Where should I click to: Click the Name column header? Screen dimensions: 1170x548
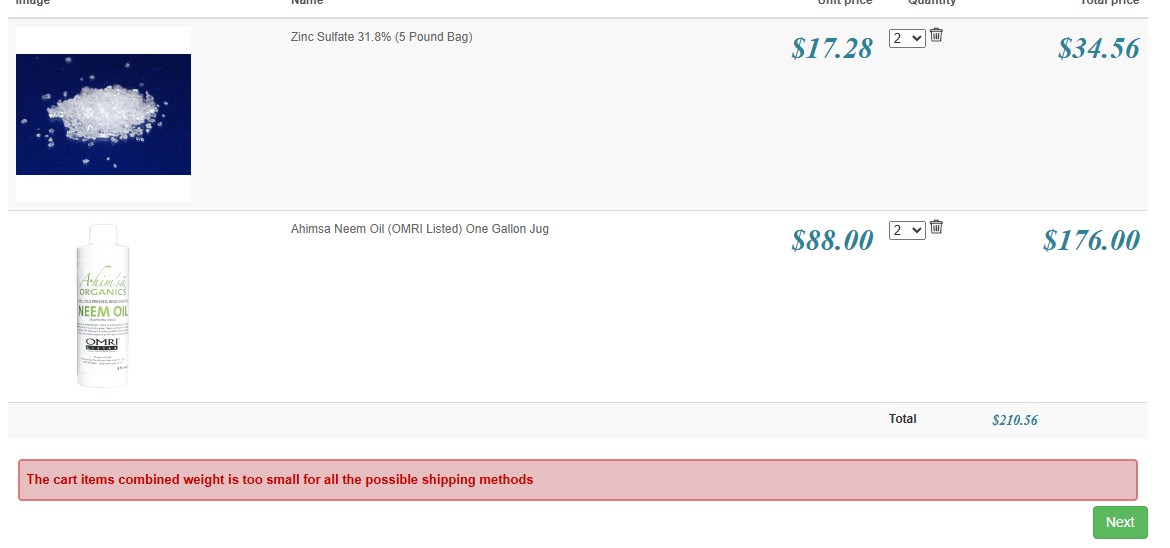click(307, 3)
